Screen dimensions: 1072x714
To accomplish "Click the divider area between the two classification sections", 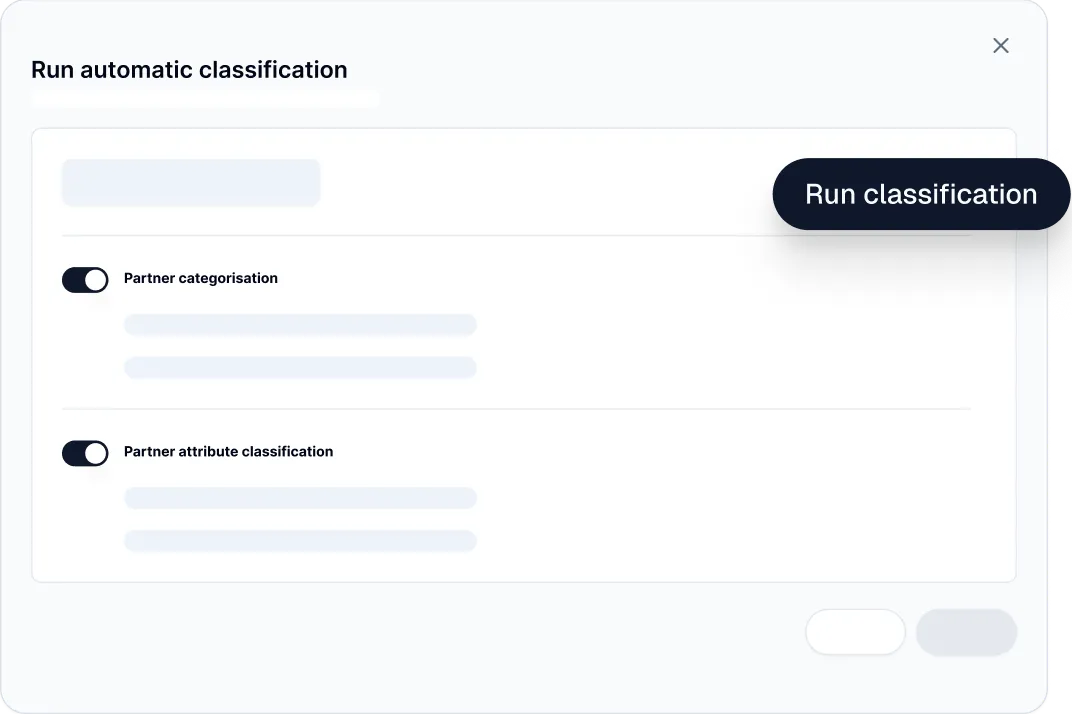I will [516, 409].
